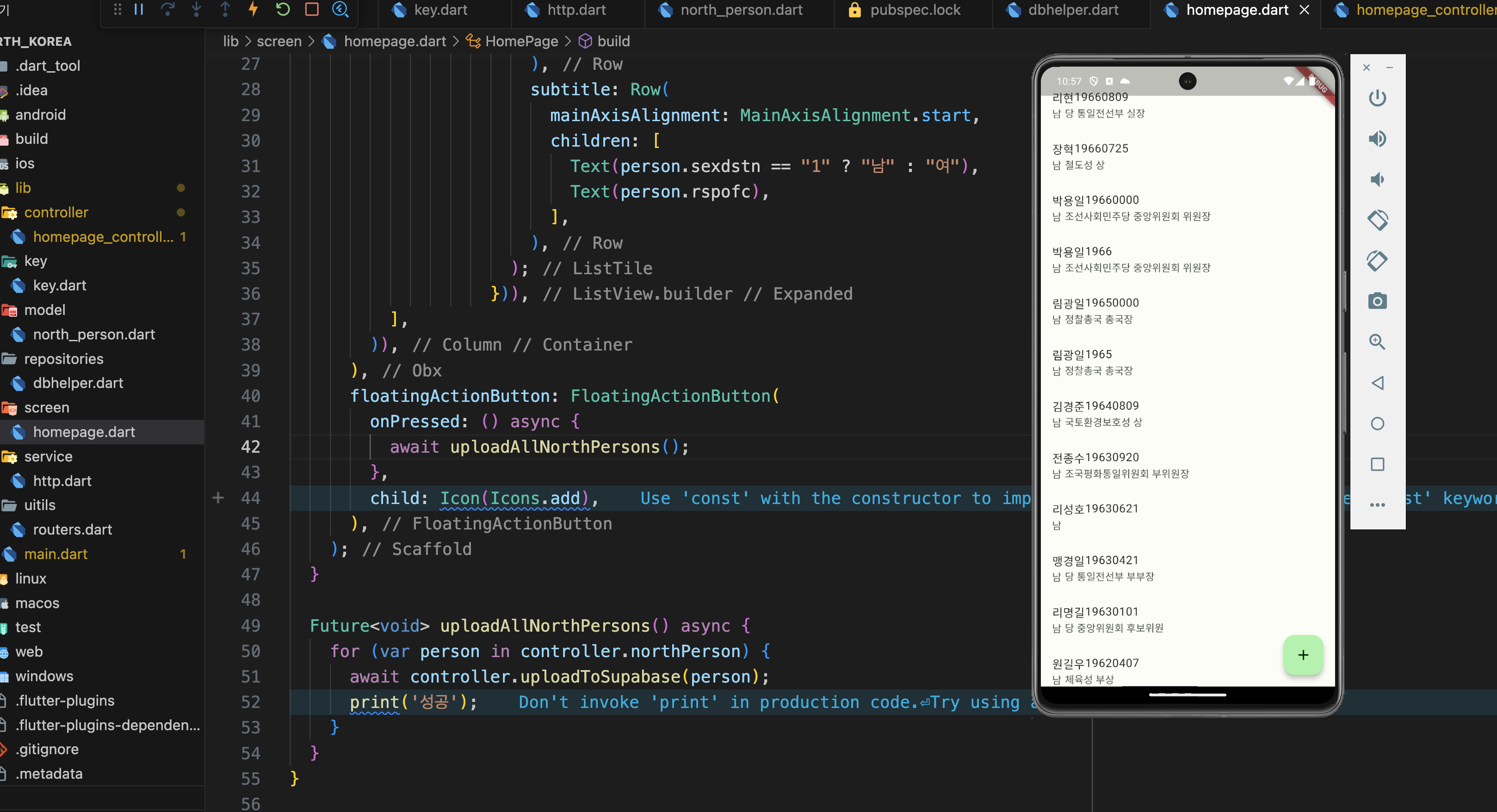Collapse the controller folder
The image size is (1497, 812).
click(x=56, y=213)
